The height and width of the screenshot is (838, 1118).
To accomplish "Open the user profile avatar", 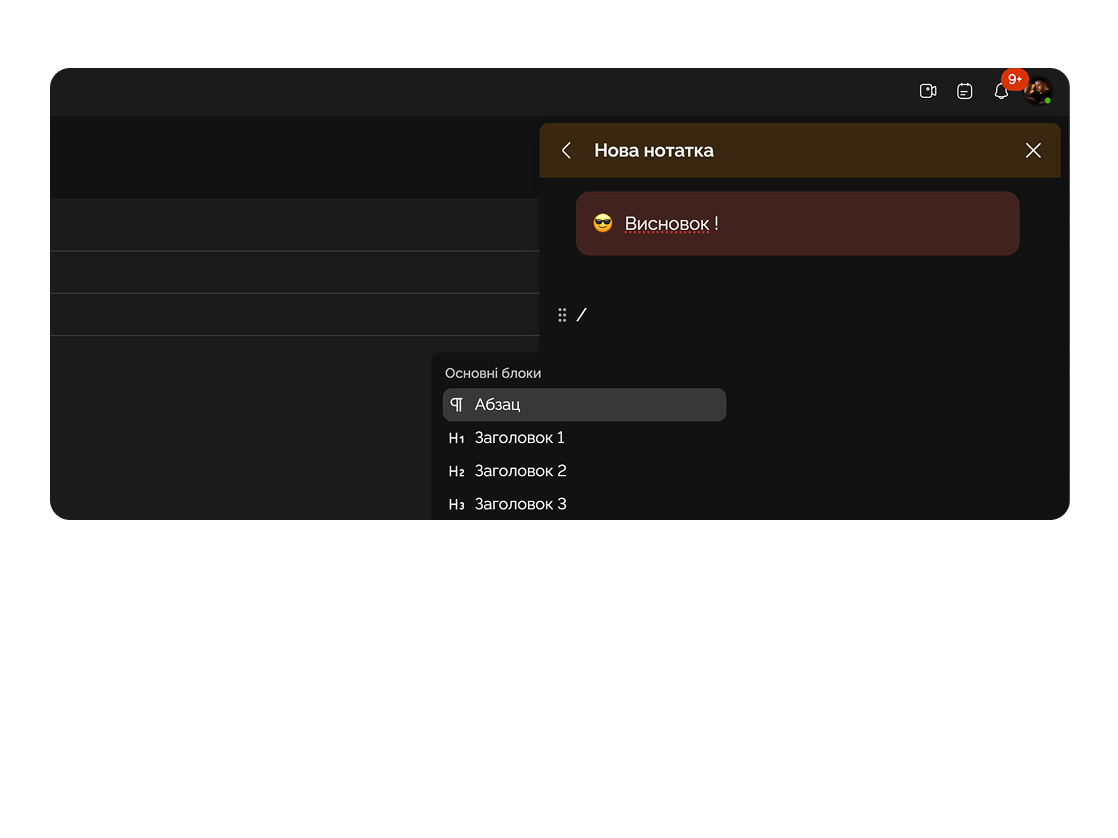I will coord(1038,92).
